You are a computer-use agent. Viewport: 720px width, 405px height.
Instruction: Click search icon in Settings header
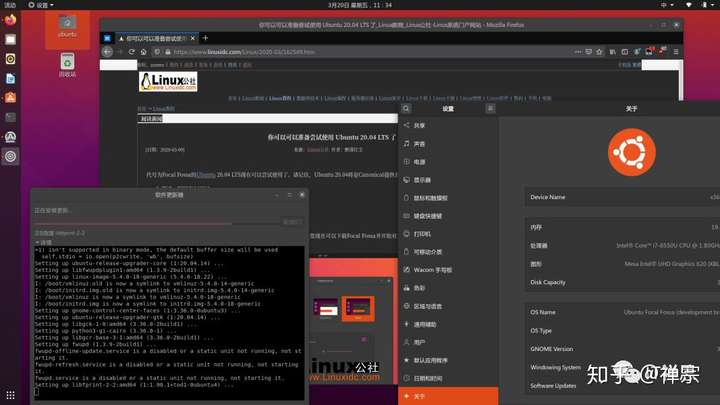click(406, 108)
